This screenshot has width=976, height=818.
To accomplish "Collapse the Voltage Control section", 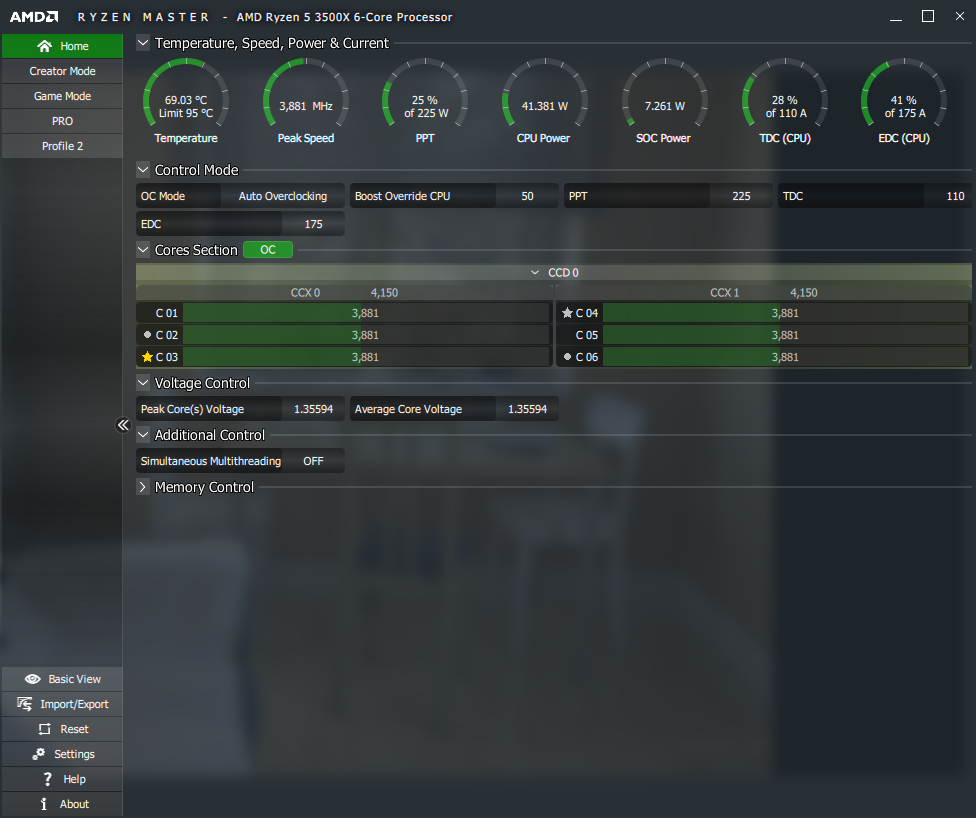I will tap(143, 383).
